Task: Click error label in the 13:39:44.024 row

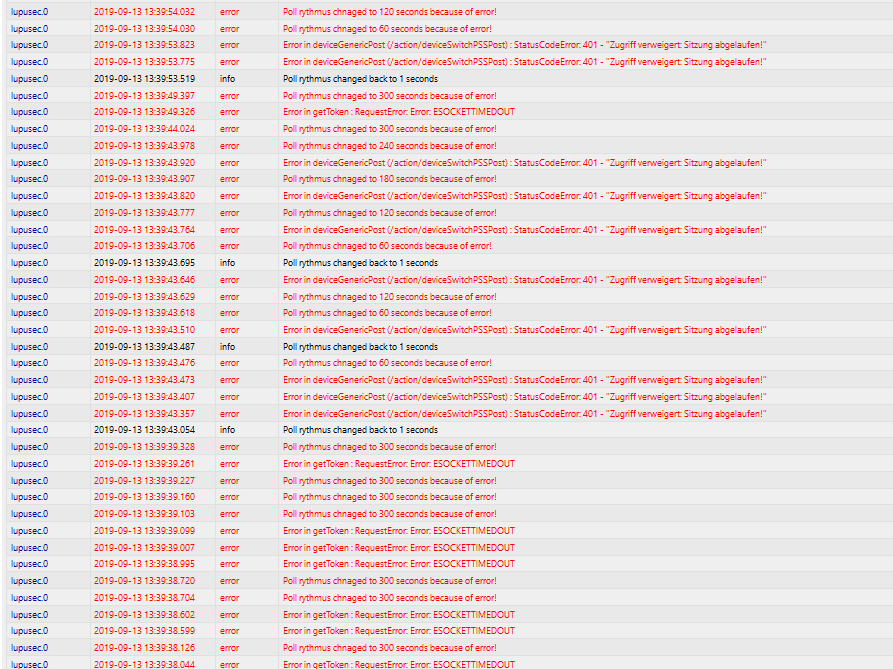Action: coord(230,129)
